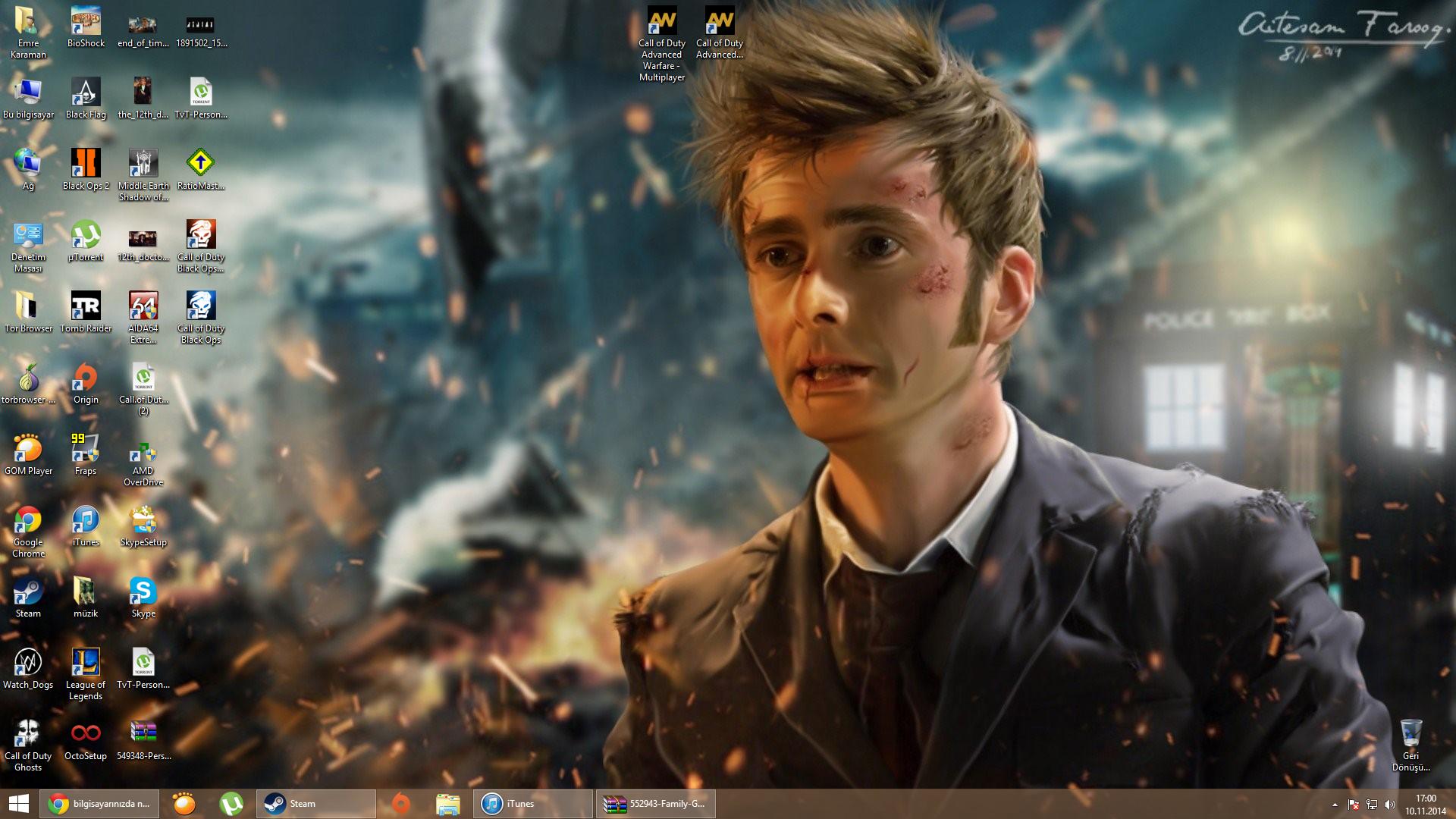Viewport: 1456px width, 819px height.
Task: Open the Tor Browser folder icon
Action: point(28,312)
